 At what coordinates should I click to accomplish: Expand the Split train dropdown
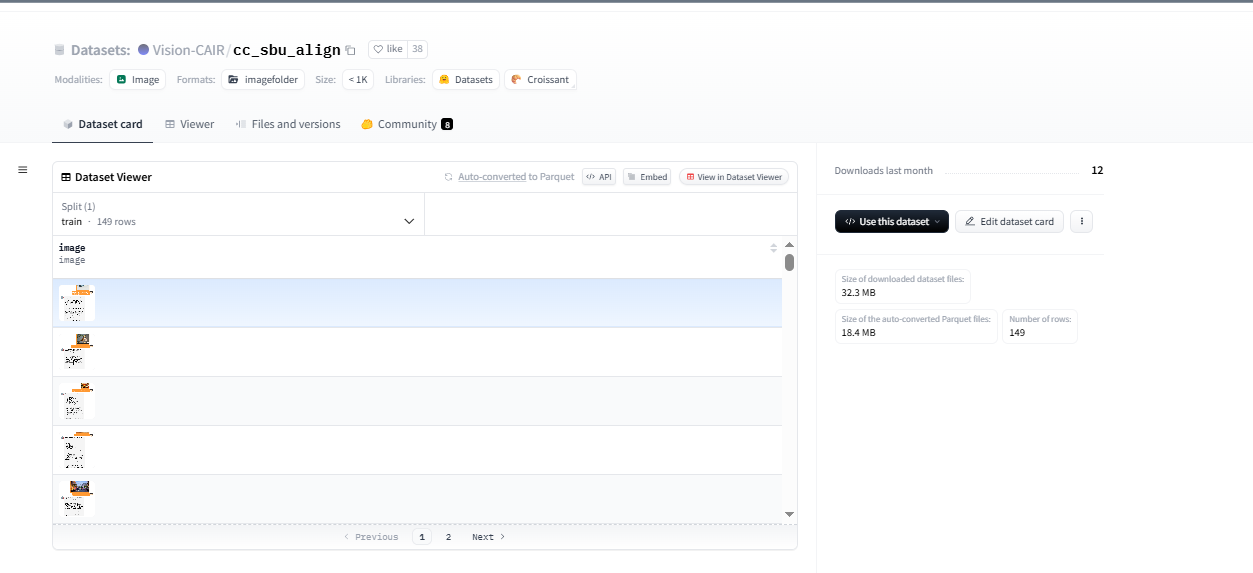(x=238, y=214)
